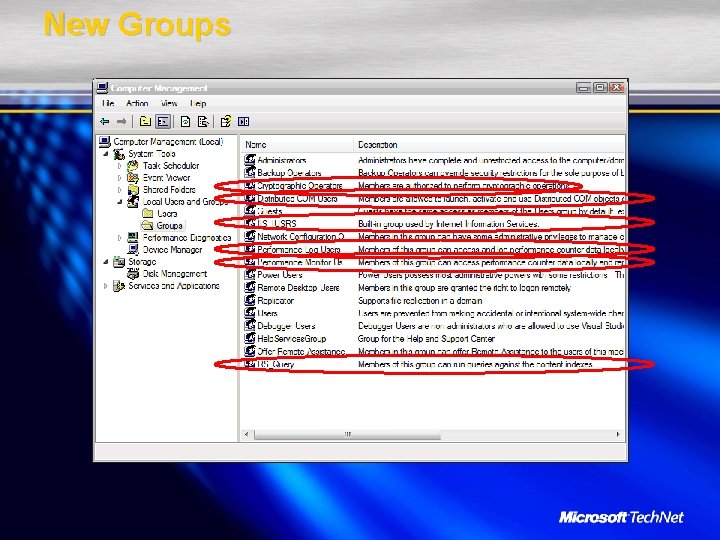
Task: Open the Action menu
Action: tap(137, 103)
